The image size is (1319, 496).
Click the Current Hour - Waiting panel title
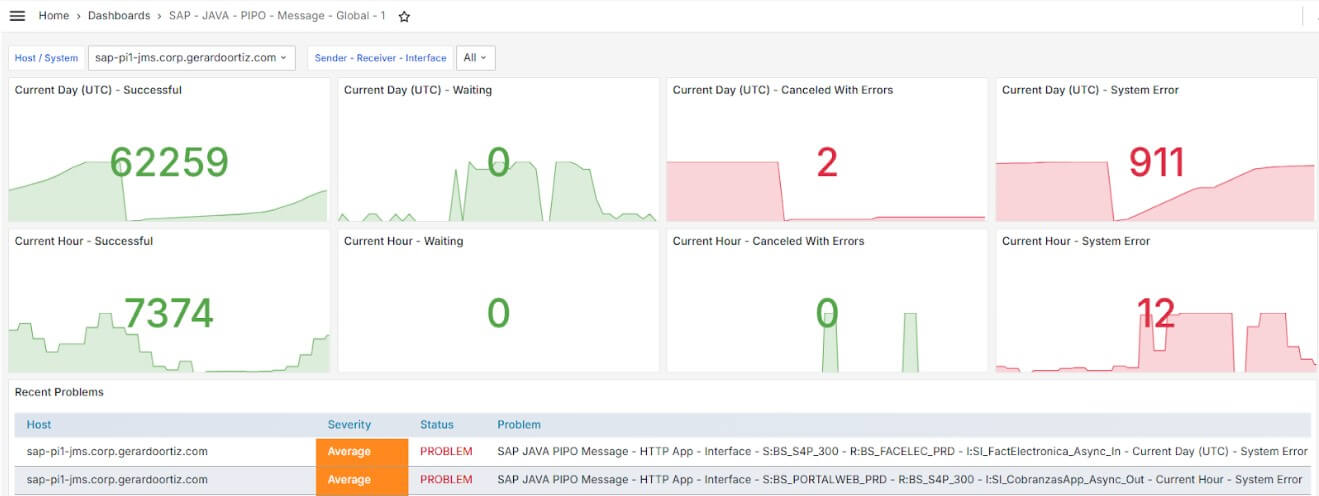point(403,241)
